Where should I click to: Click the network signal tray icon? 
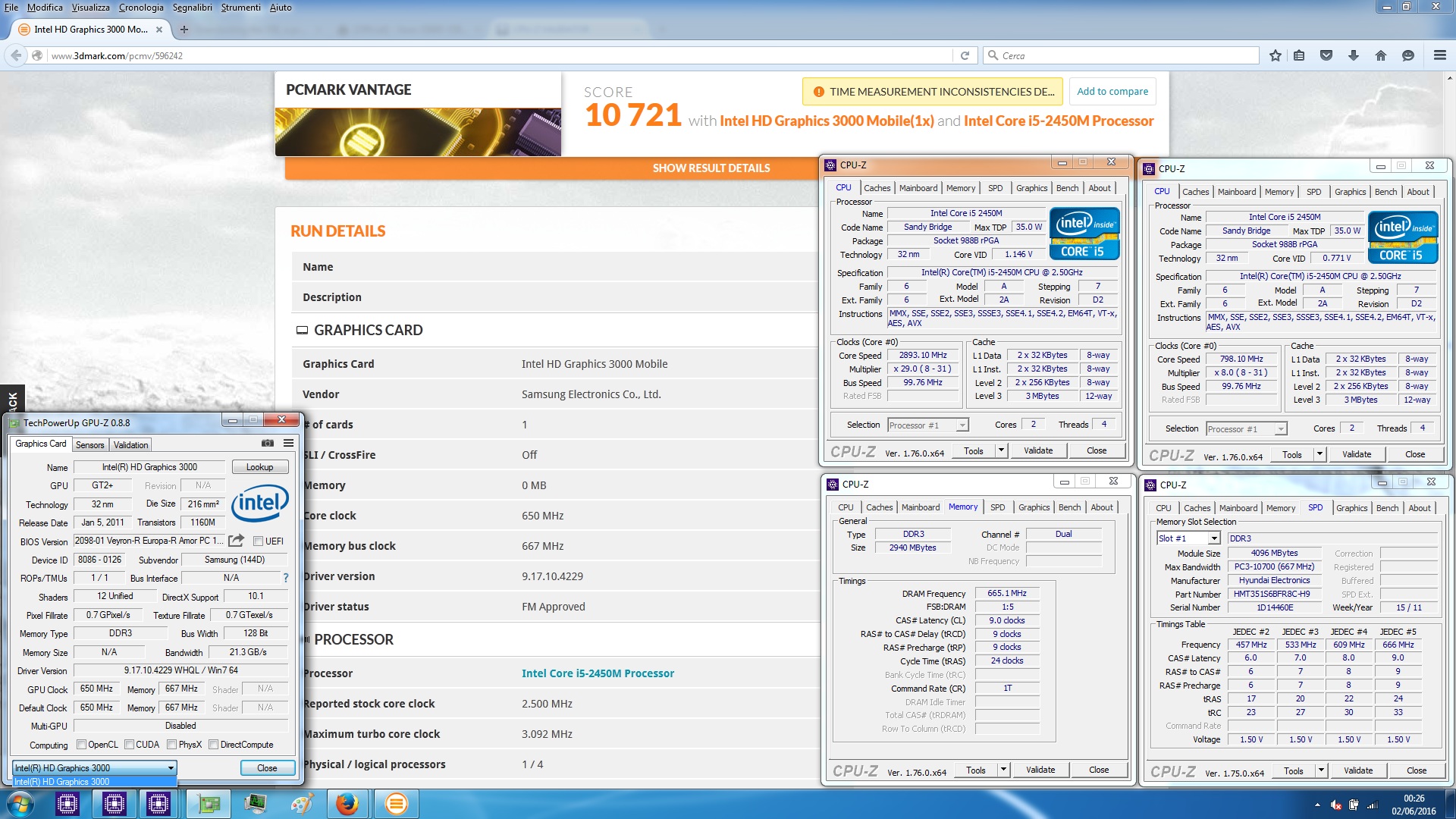1371,805
